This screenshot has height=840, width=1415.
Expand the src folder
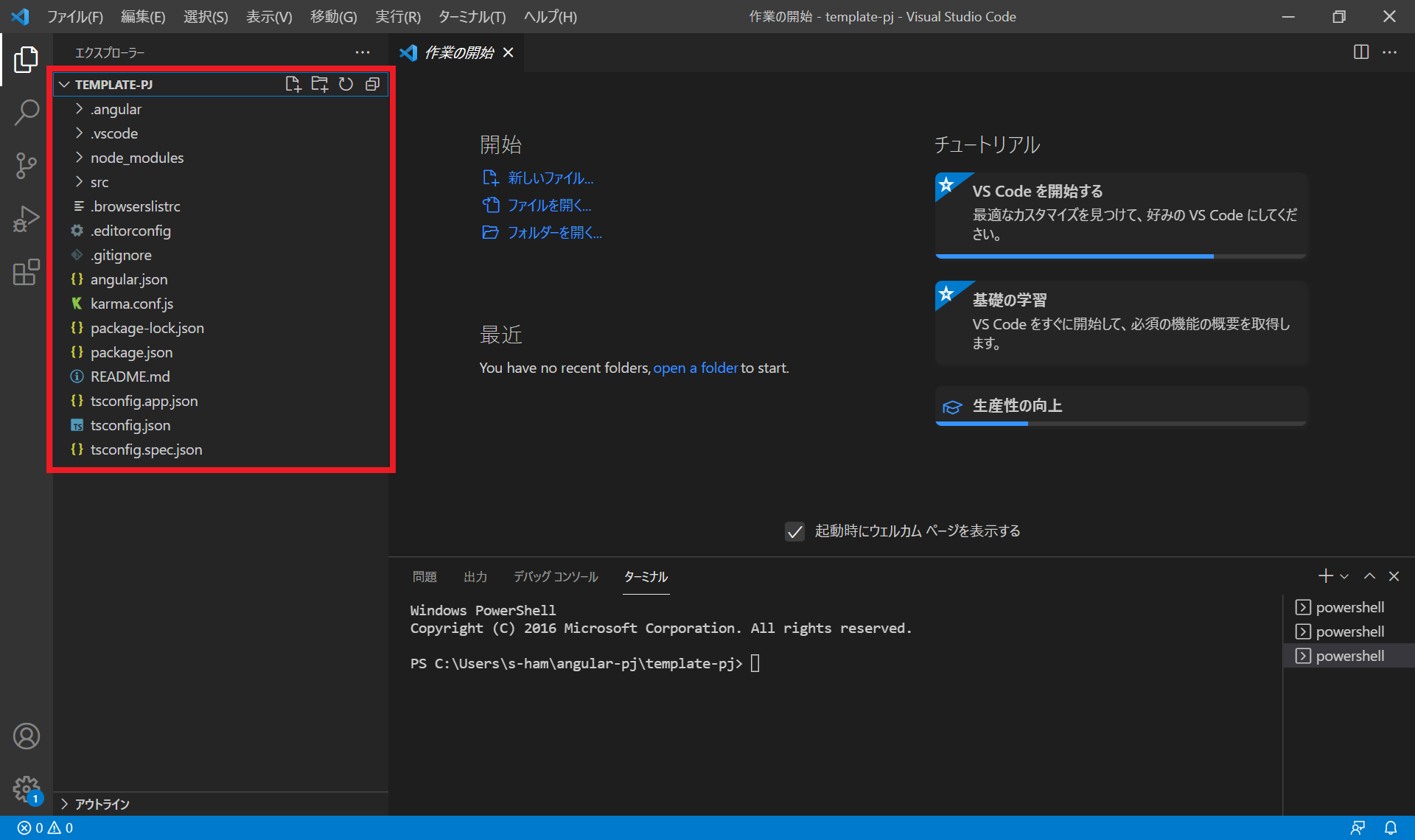coord(99,182)
